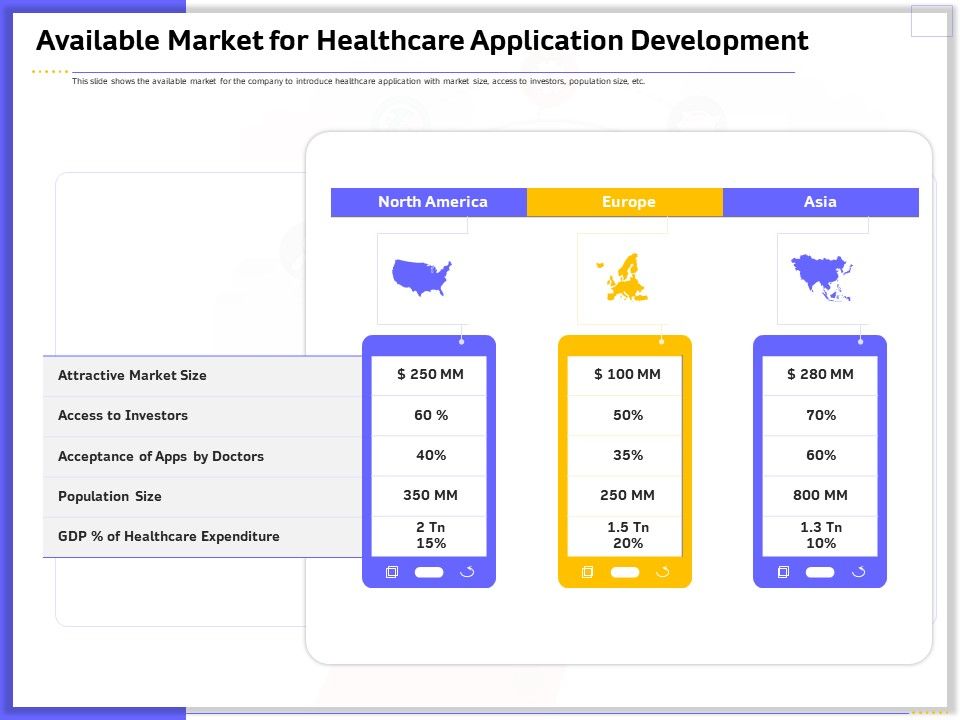Click Asia's 70% investors value
Viewport: 960px width, 720px height.
(x=821, y=415)
